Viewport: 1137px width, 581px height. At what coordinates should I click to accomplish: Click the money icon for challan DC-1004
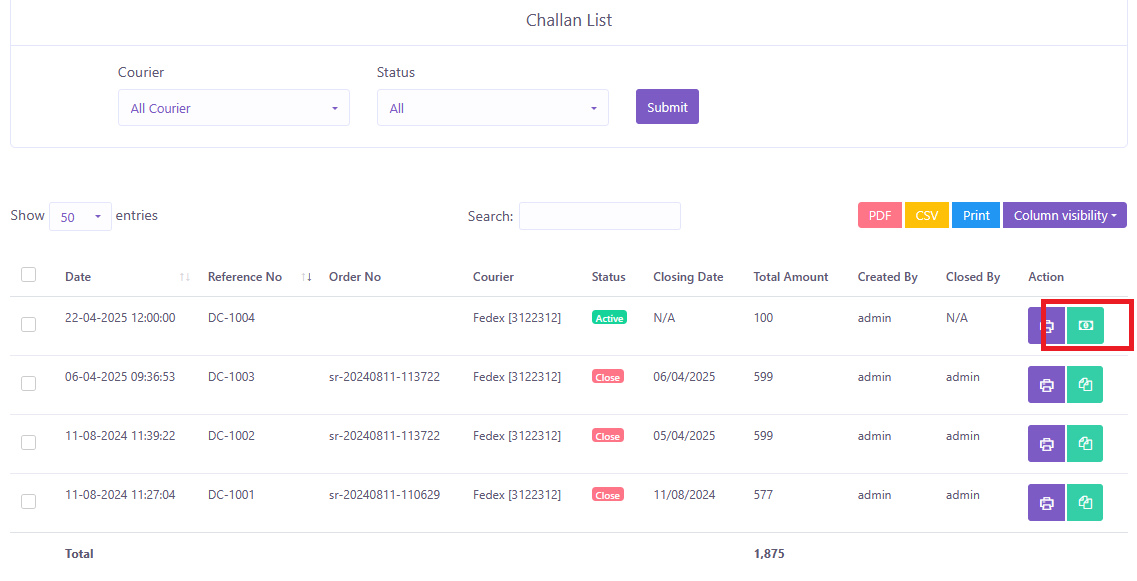[1085, 326]
